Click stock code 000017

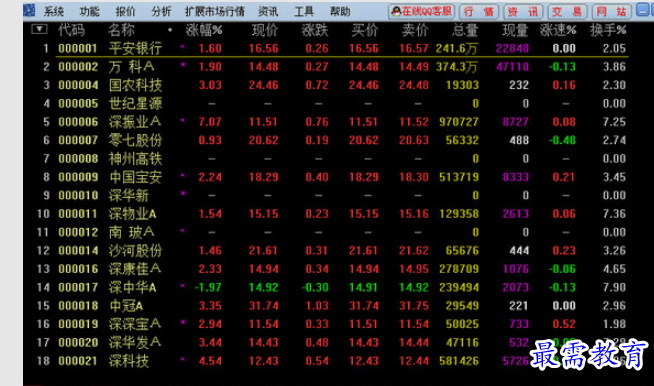click(78, 287)
